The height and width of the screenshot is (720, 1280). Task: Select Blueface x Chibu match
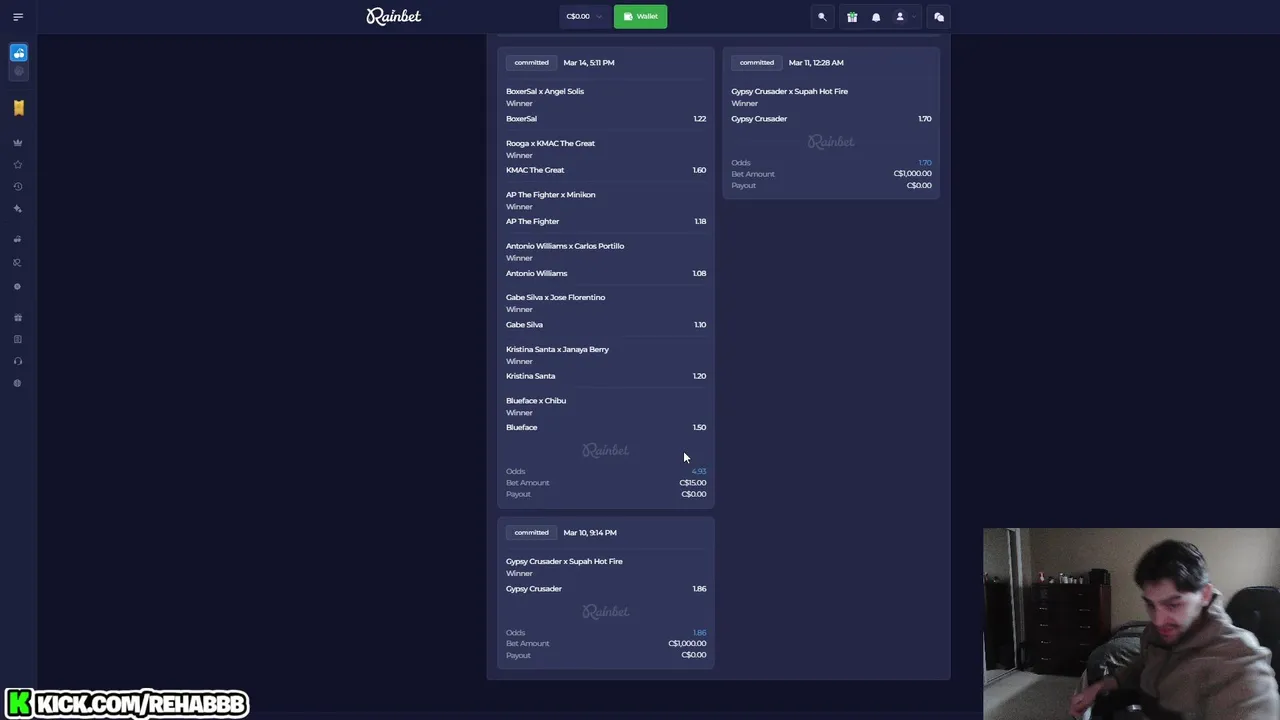coord(536,400)
